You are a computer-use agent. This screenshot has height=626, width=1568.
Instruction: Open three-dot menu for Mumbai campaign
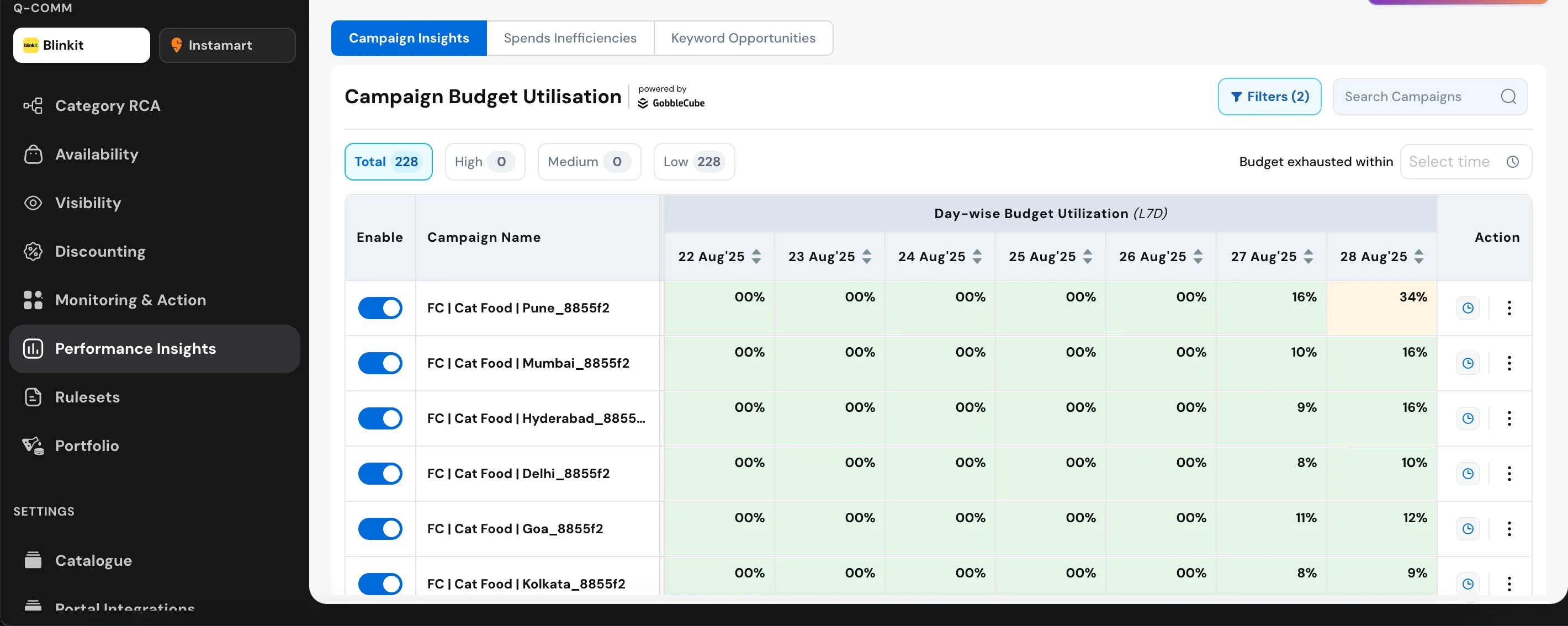coord(1509,363)
